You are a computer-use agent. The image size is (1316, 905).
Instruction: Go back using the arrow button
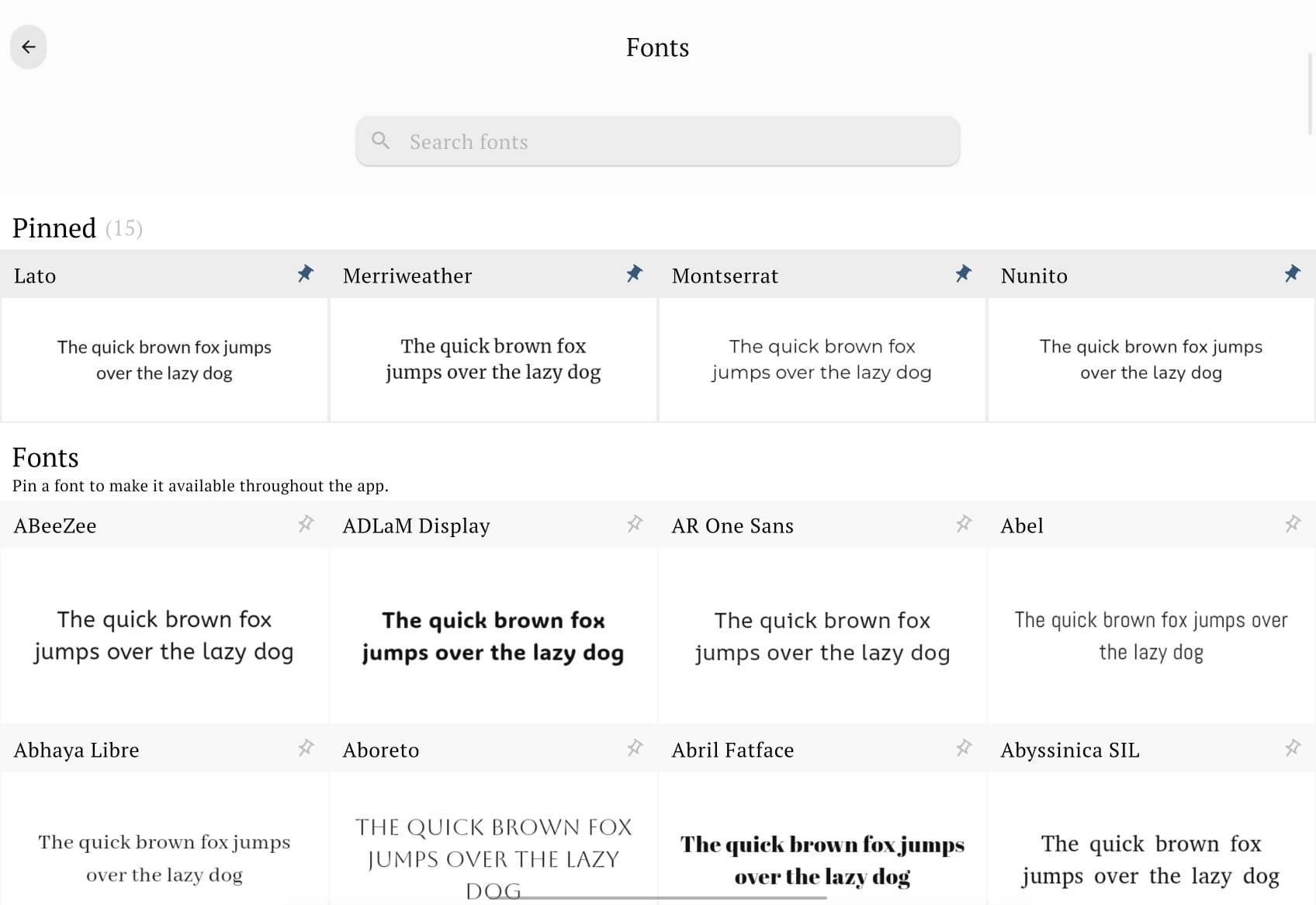tap(28, 47)
